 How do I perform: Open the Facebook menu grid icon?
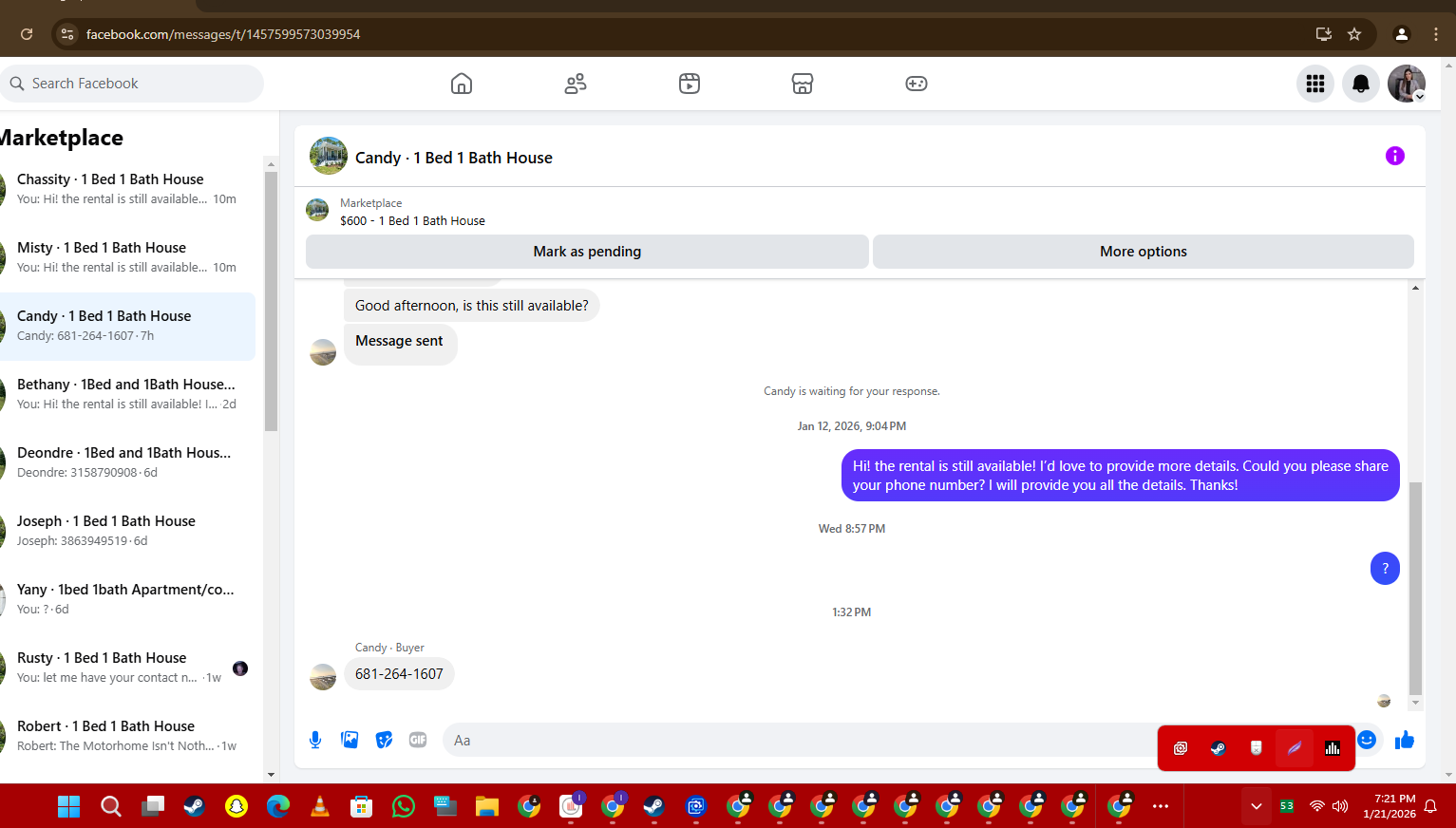[x=1315, y=84]
